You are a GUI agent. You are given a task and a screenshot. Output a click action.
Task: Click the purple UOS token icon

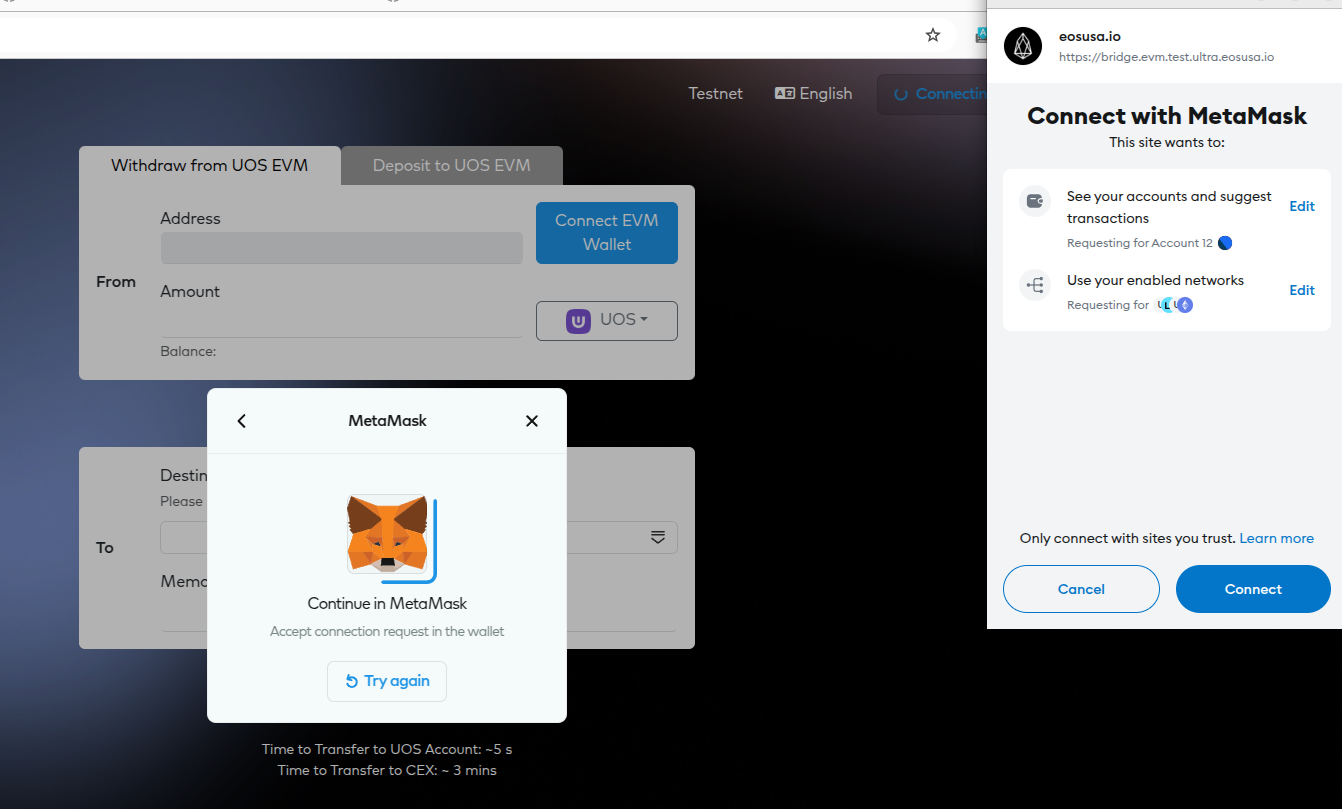pos(578,320)
